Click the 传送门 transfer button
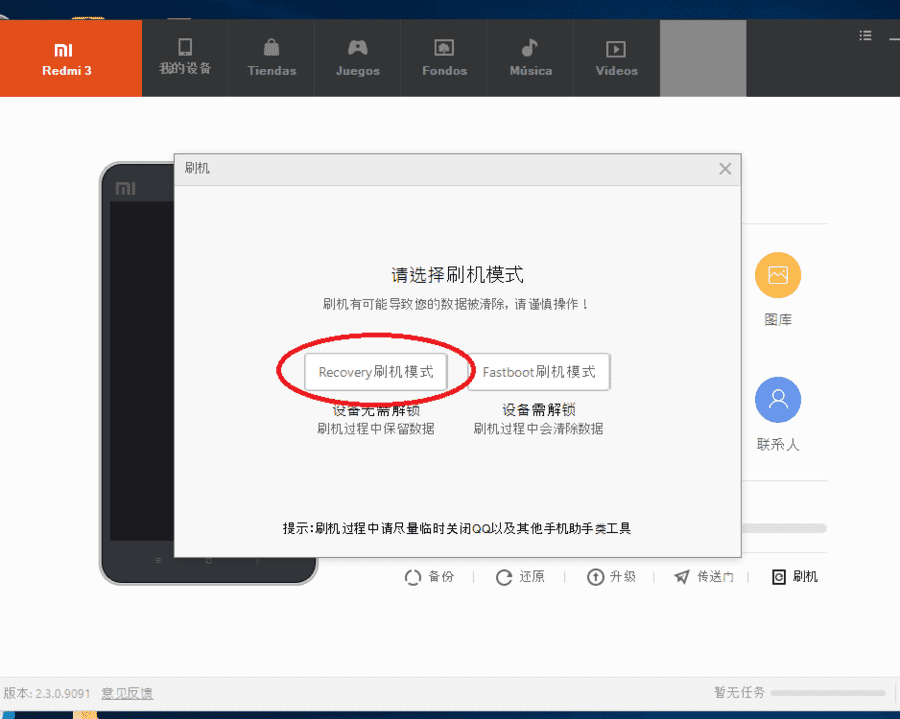Screen dimensions: 900x719 coord(704,577)
